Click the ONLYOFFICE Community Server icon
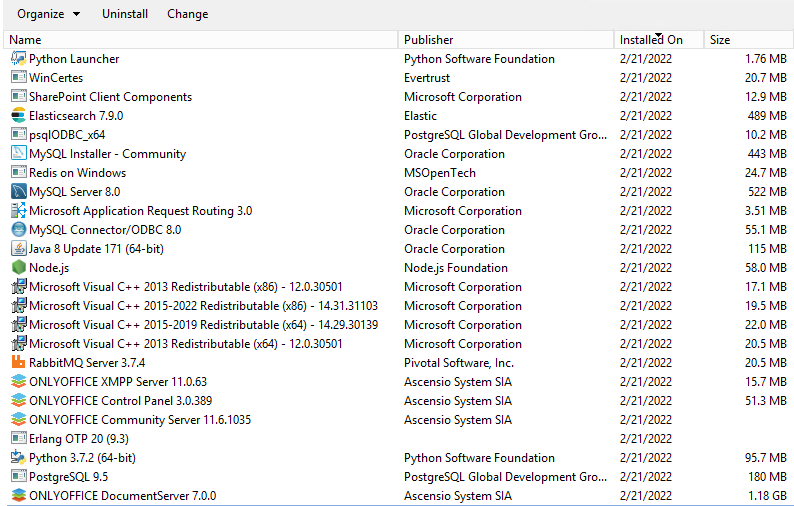This screenshot has height=506, width=794. [19, 419]
